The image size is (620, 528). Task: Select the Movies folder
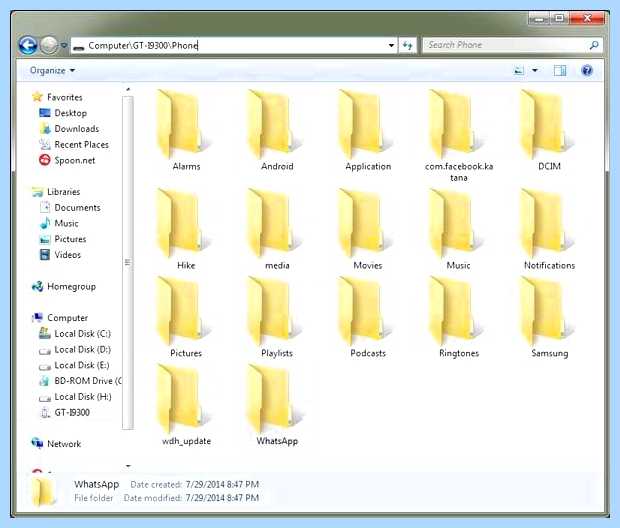pyautogui.click(x=368, y=229)
